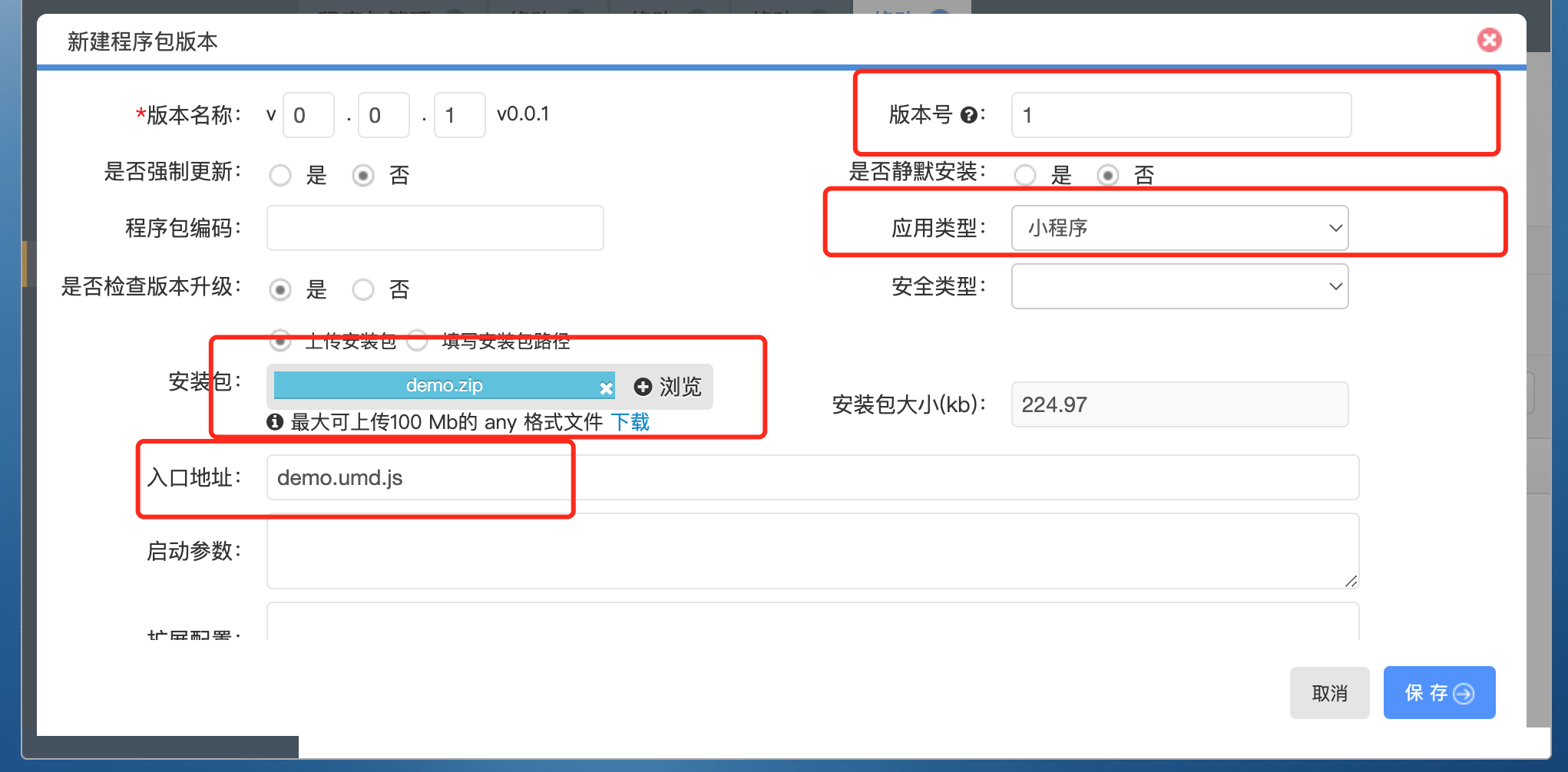Image resolution: width=1568 pixels, height=772 pixels.
Task: Select 否 for 是否检查版本升级
Action: pos(363,290)
